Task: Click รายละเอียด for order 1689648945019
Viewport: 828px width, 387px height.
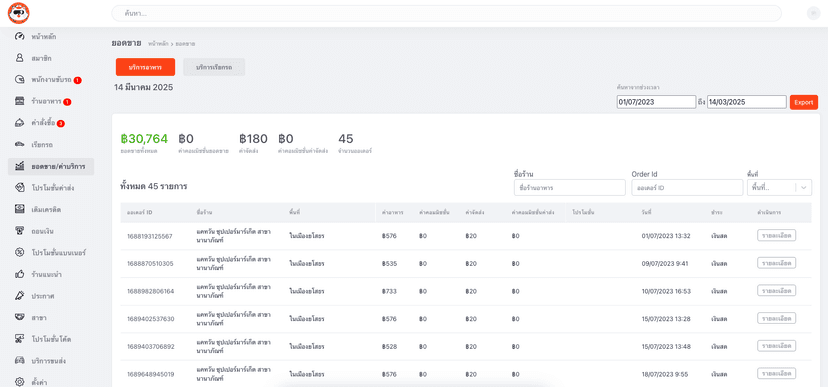Action: [x=776, y=373]
